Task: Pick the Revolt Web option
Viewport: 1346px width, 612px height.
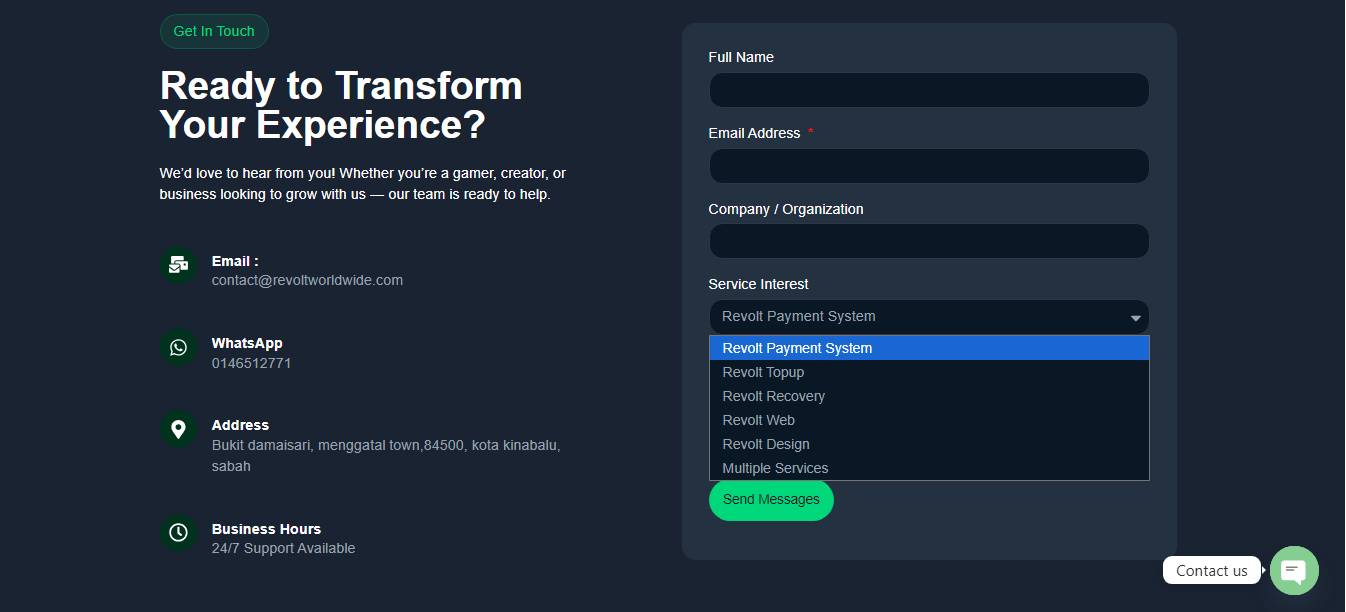Action: 929,420
